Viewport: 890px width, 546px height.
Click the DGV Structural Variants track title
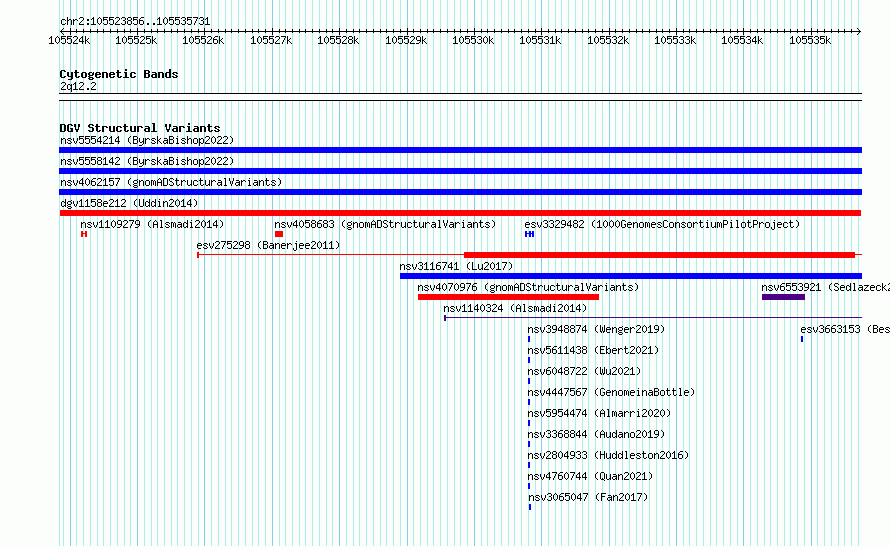tap(140, 128)
